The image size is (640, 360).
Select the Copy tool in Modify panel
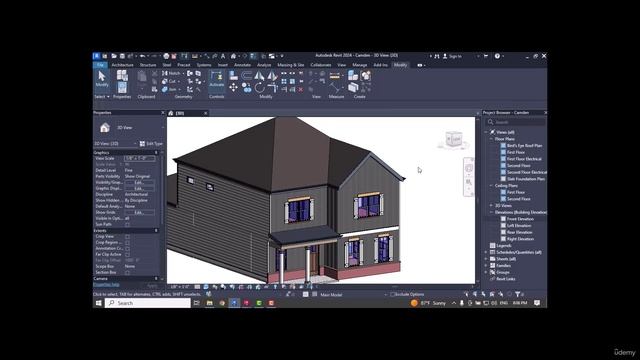point(247,87)
